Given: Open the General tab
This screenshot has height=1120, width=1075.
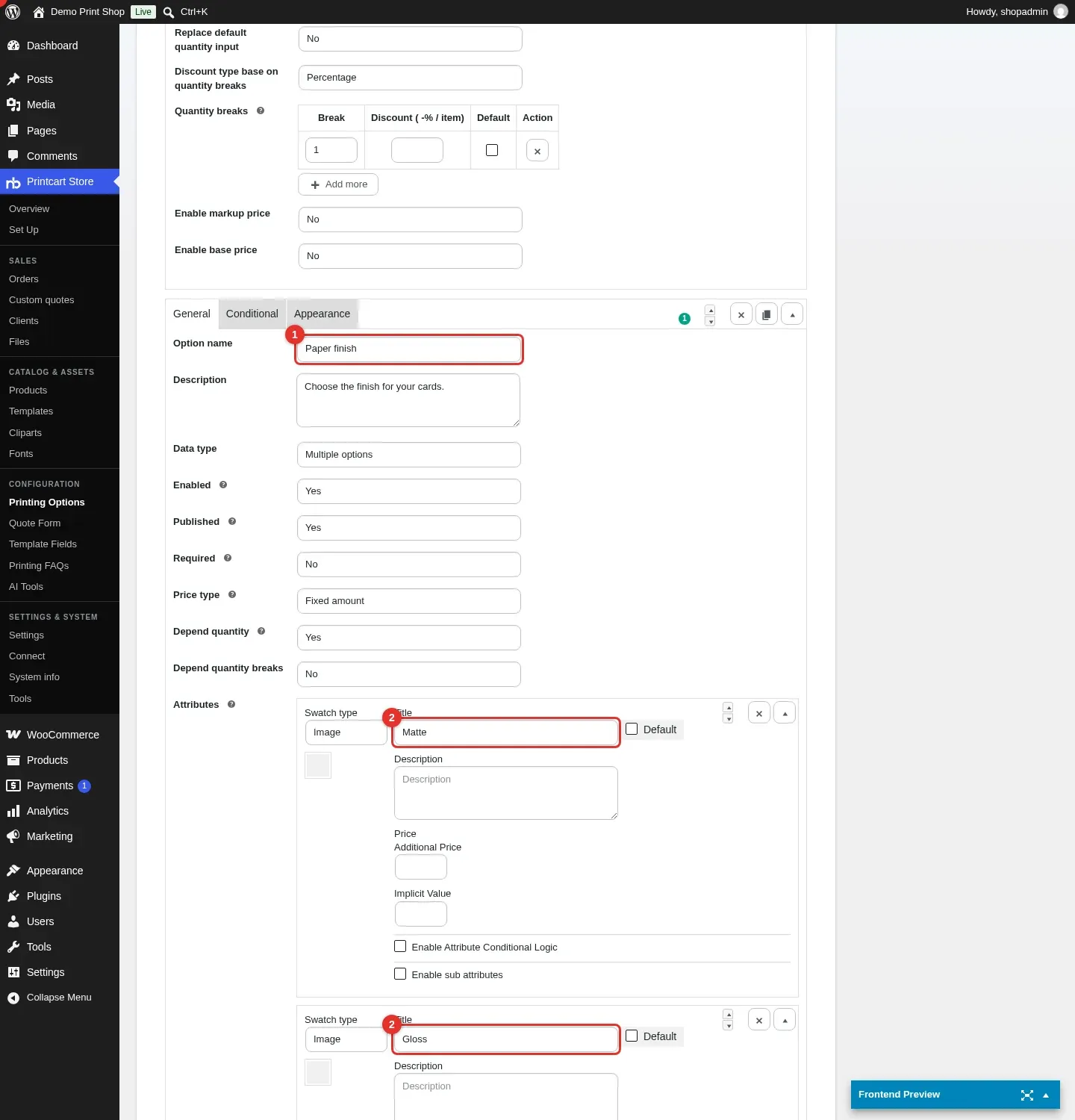Looking at the screenshot, I should coord(192,314).
